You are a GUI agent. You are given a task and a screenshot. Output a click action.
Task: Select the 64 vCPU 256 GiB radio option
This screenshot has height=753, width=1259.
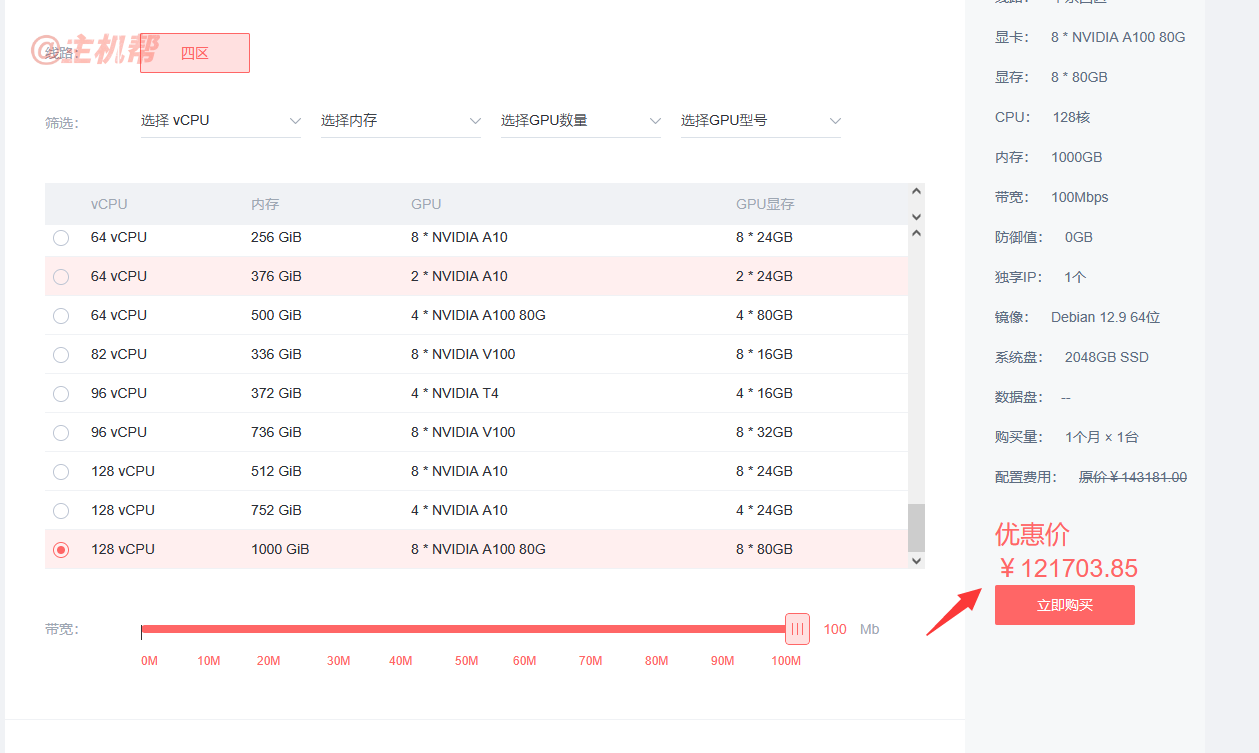(61, 238)
